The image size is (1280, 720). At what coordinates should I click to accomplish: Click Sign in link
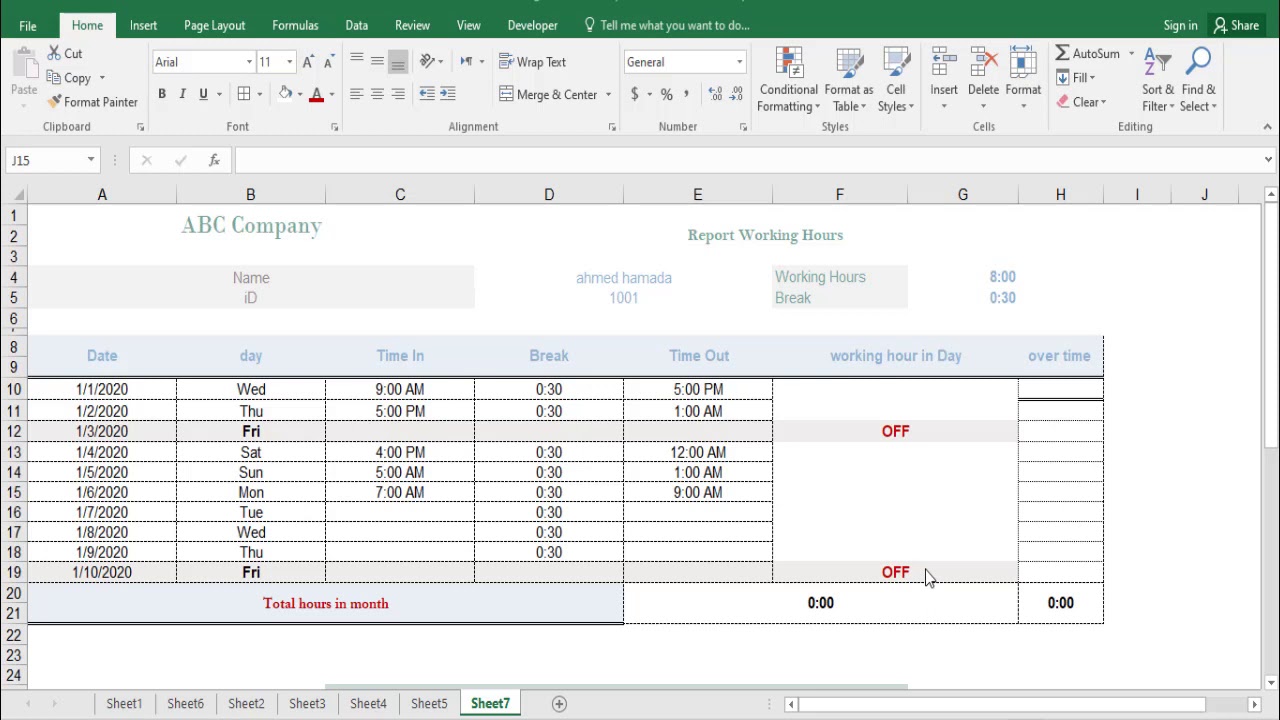tap(1180, 25)
